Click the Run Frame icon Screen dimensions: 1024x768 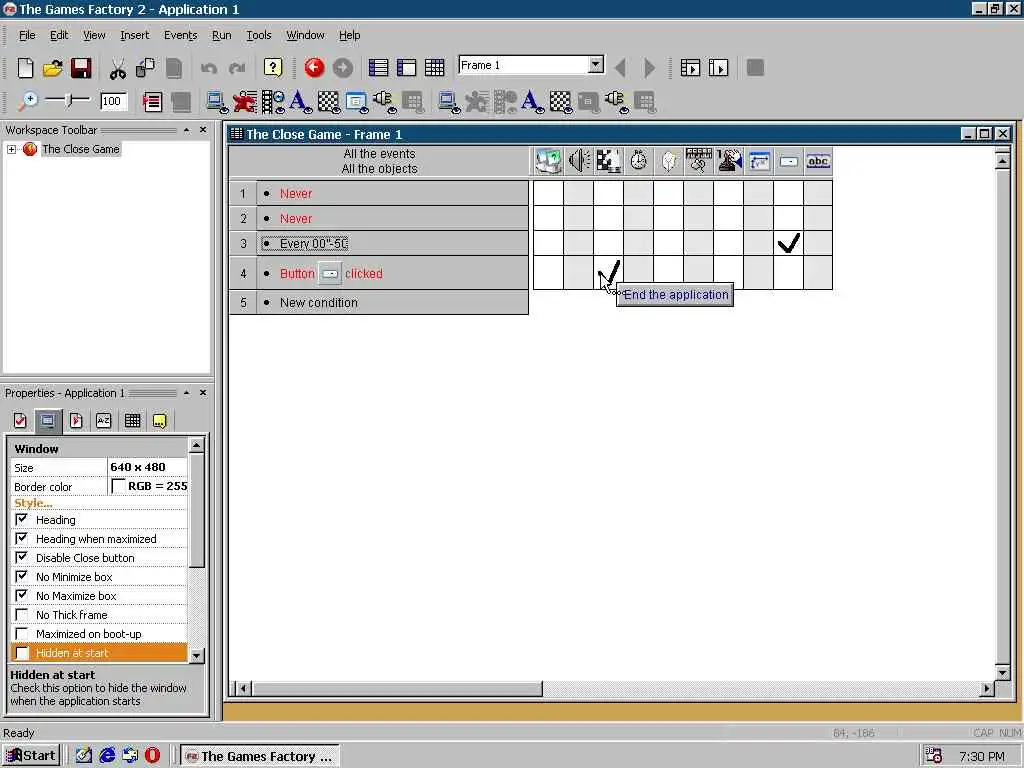pyautogui.click(x=718, y=67)
